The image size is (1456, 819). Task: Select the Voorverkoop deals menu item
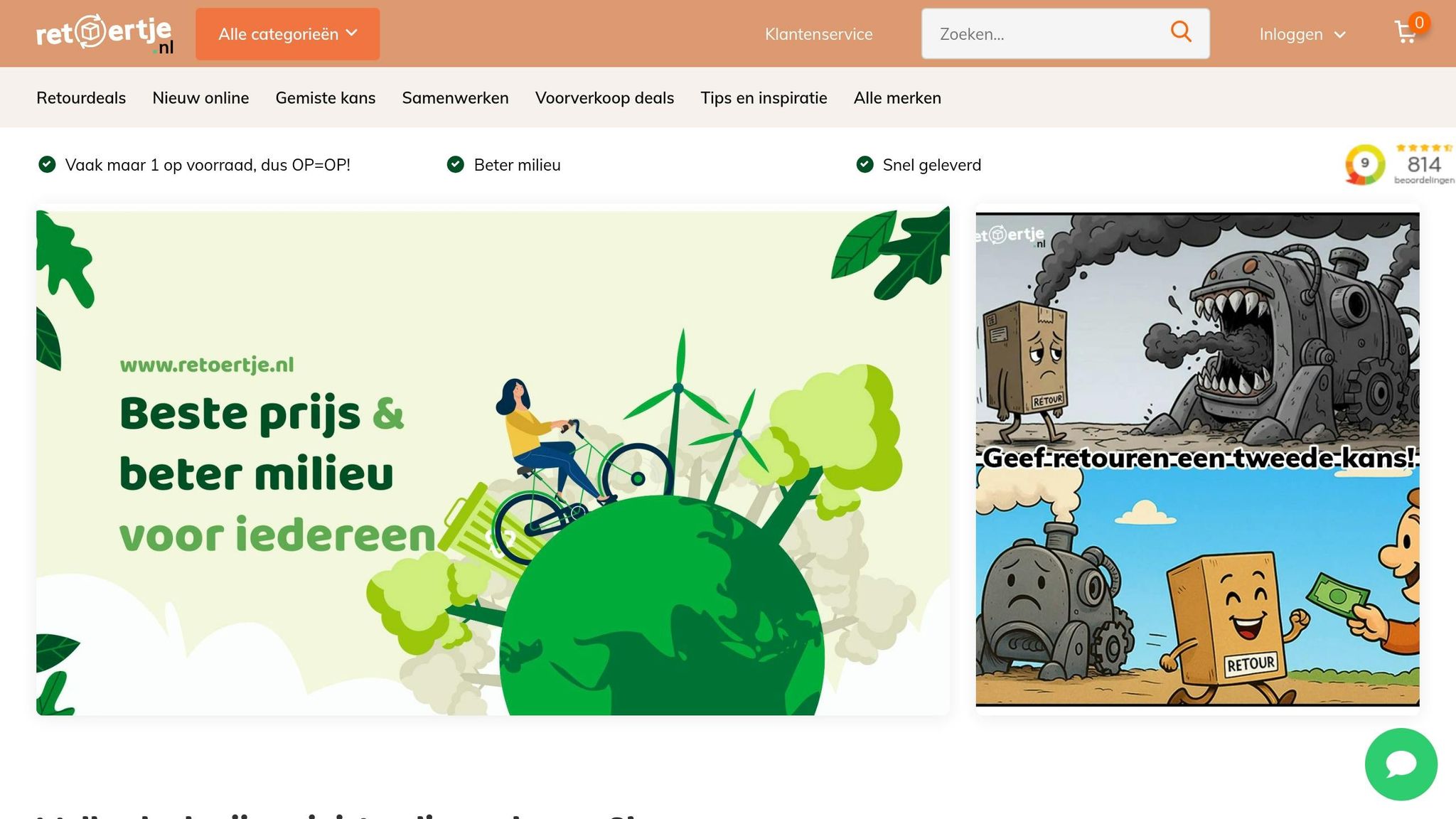tap(604, 98)
